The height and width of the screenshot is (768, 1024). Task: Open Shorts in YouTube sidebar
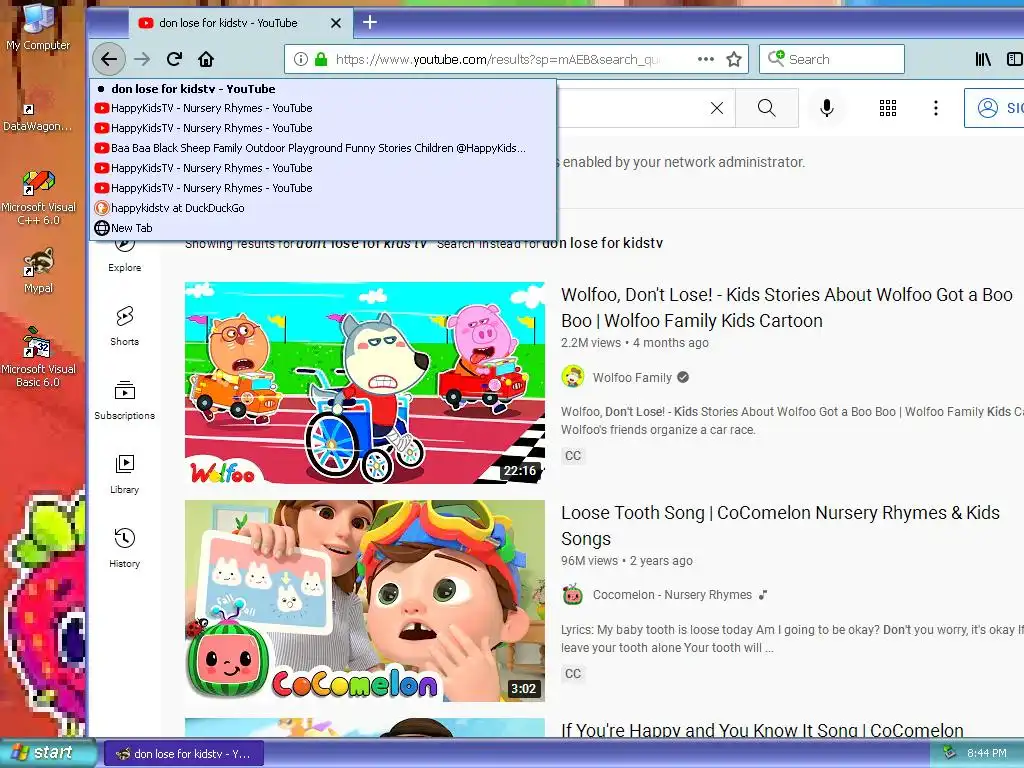click(124, 326)
